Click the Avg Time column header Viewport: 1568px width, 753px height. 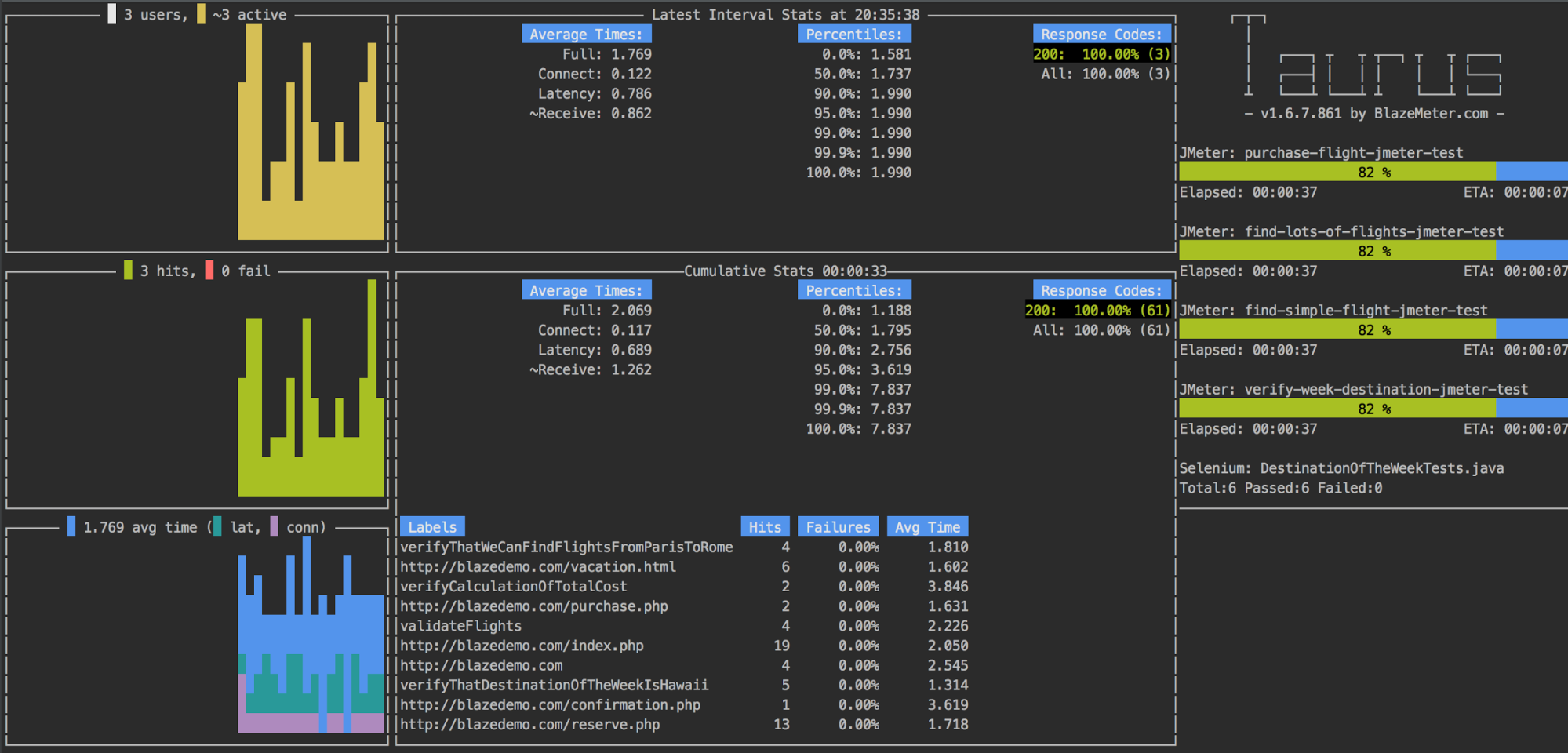(x=927, y=526)
